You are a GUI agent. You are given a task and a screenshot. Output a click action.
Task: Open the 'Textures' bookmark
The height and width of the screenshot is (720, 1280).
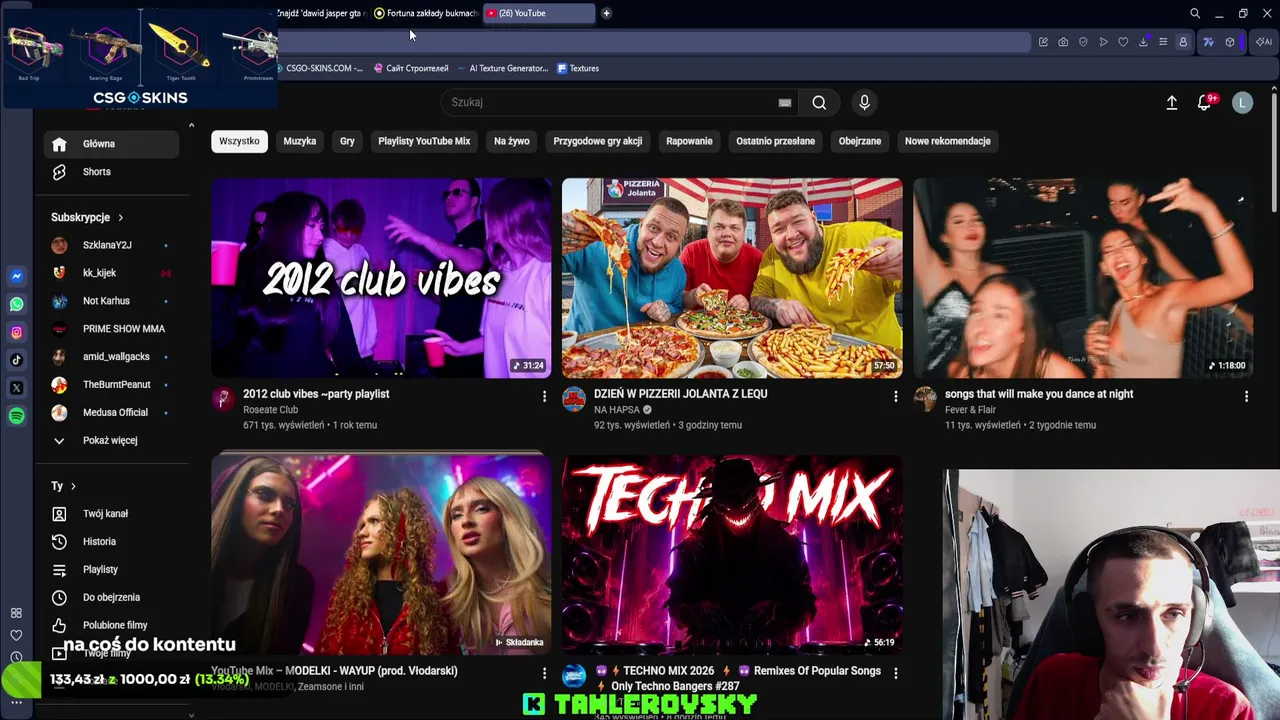(x=578, y=68)
